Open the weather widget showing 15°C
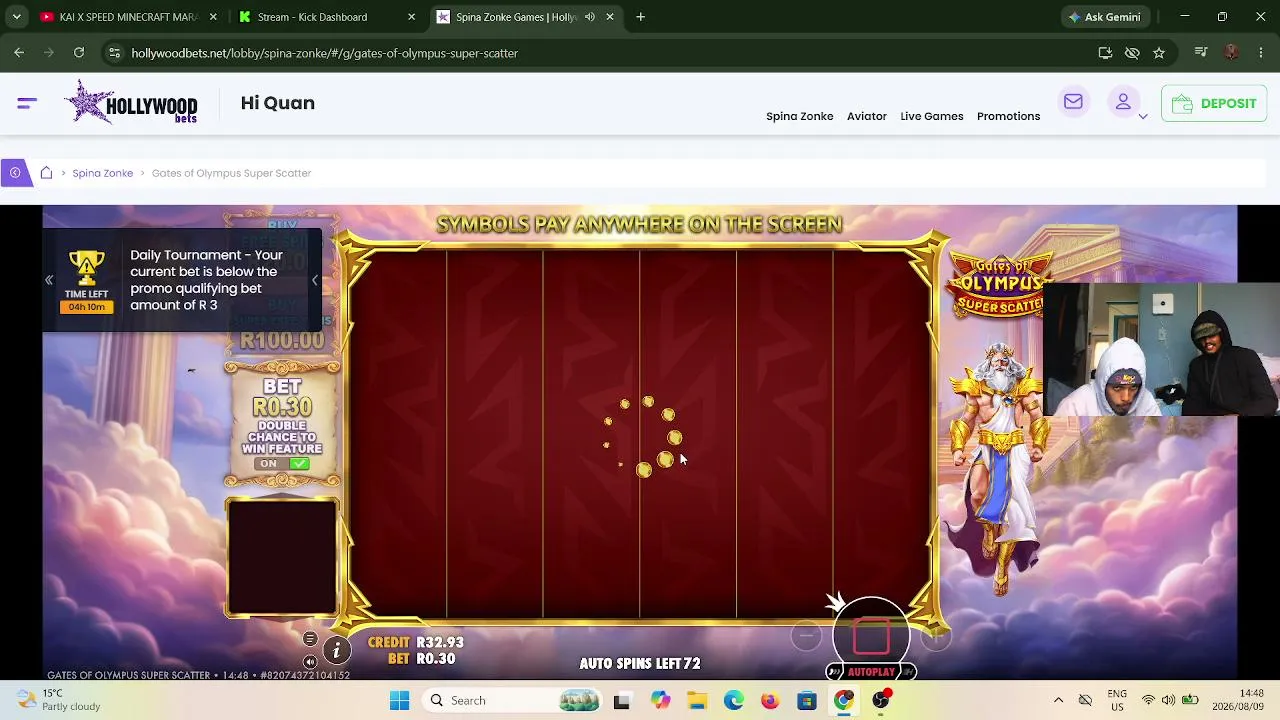Viewport: 1280px width, 720px height. (x=60, y=700)
